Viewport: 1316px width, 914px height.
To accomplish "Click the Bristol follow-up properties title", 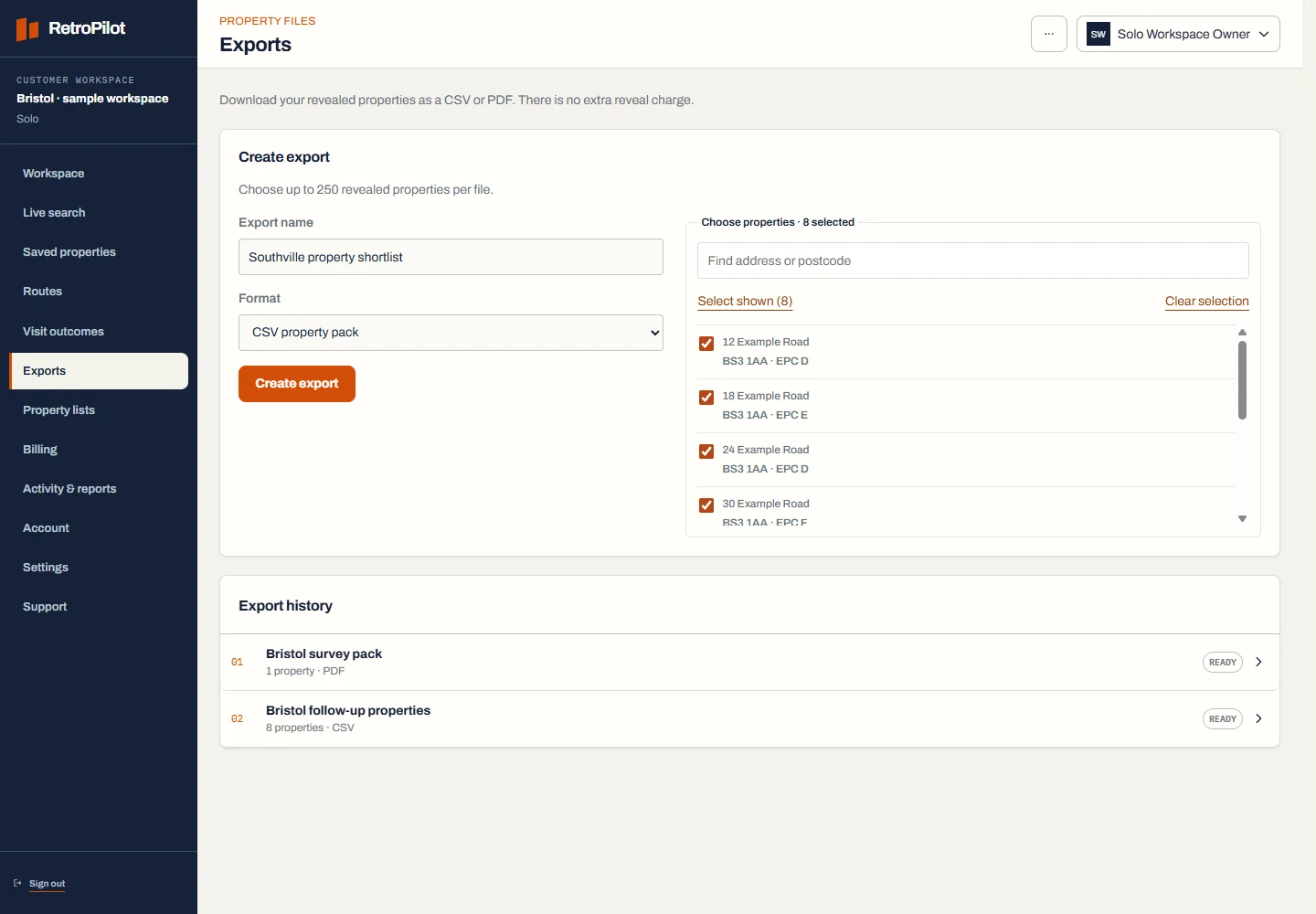I will coord(348,710).
